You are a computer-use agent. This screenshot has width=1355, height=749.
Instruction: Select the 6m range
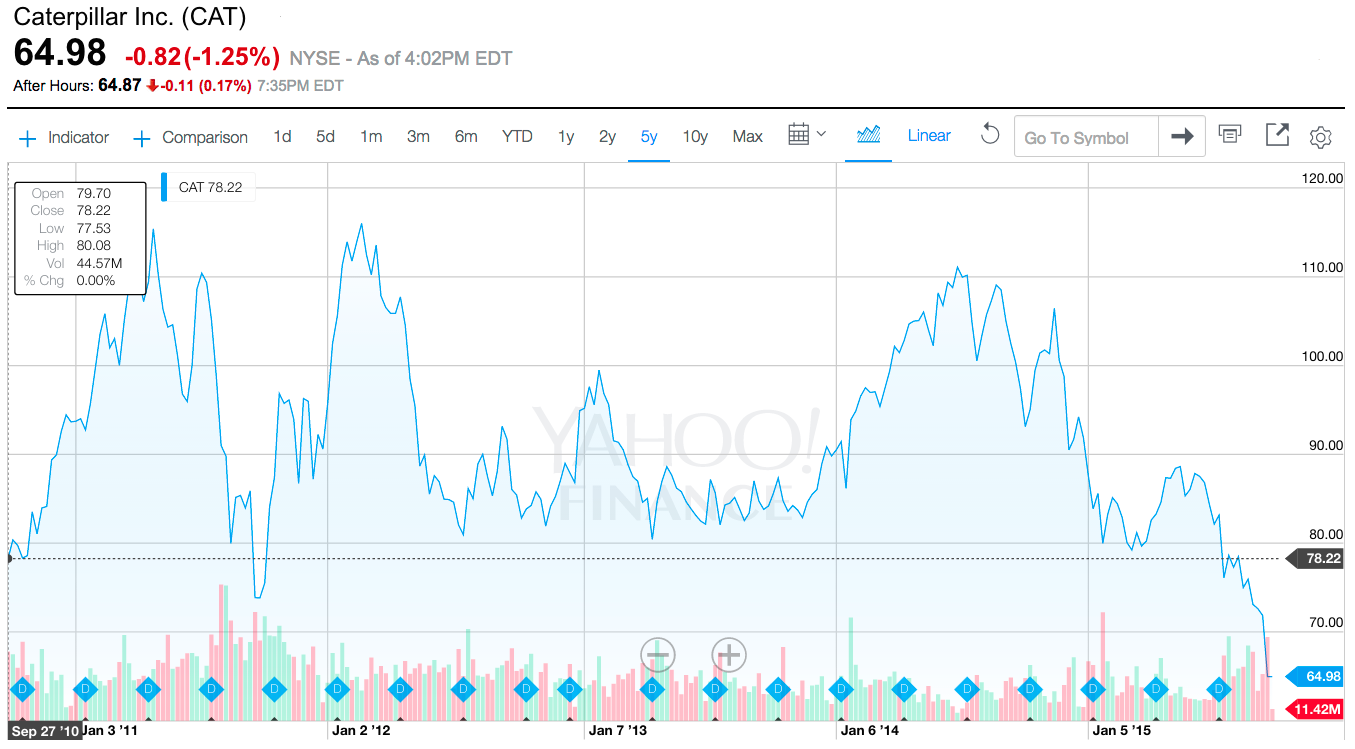click(x=466, y=136)
